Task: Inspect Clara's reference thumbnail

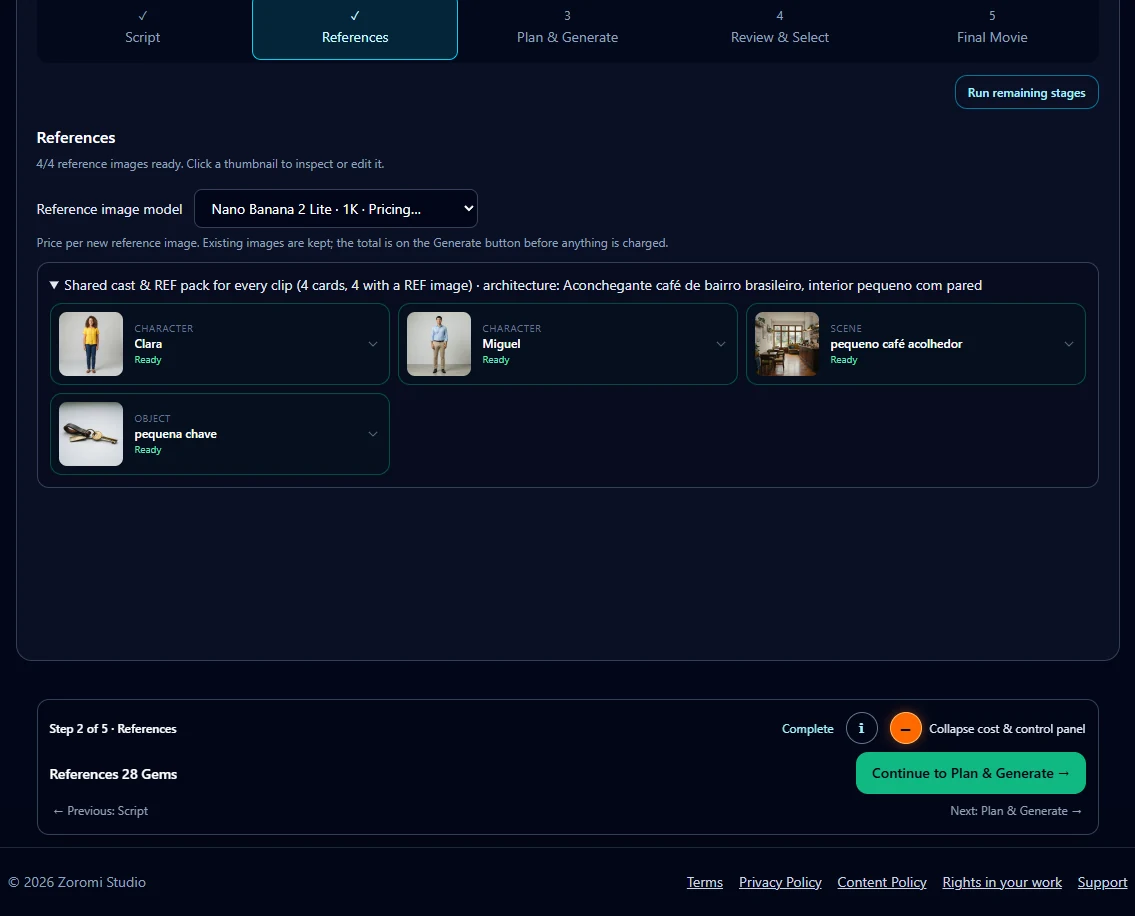Action: click(x=91, y=344)
